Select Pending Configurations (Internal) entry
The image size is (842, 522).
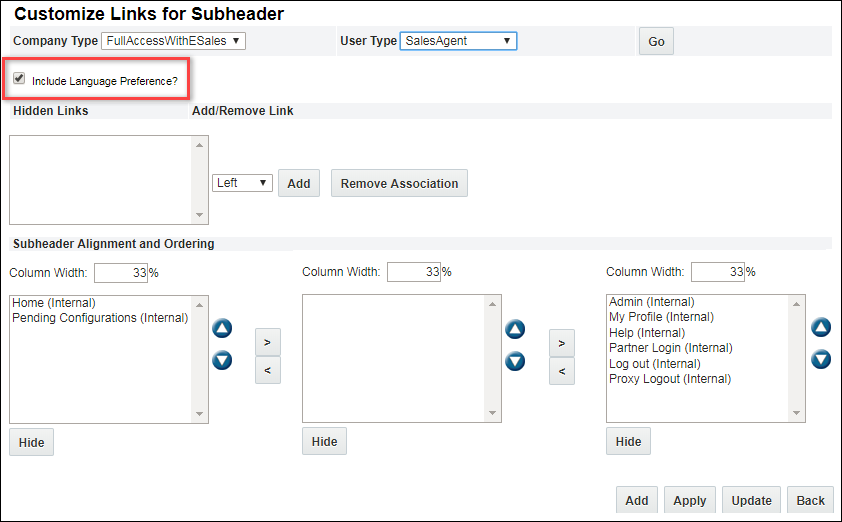[x=100, y=318]
